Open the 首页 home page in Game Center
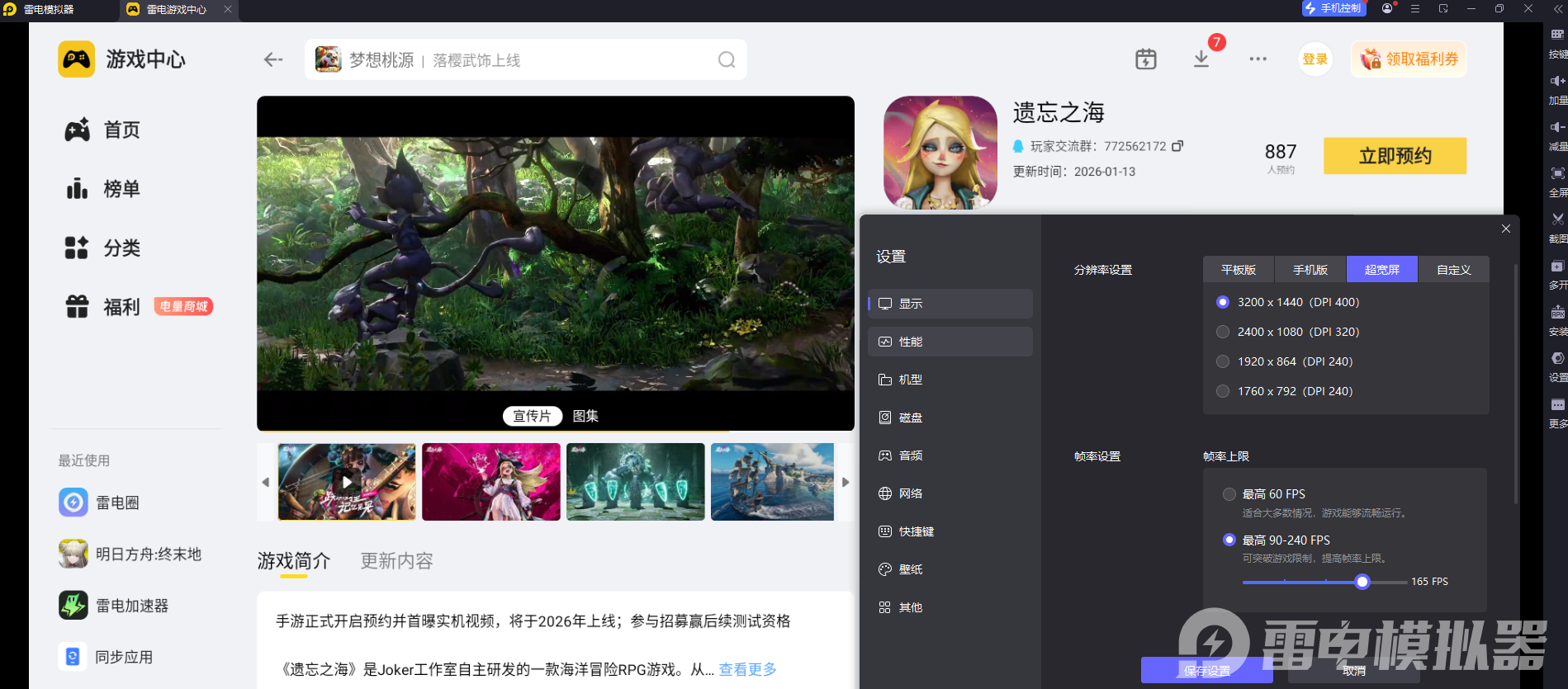This screenshot has height=689, width=1568. coord(103,130)
